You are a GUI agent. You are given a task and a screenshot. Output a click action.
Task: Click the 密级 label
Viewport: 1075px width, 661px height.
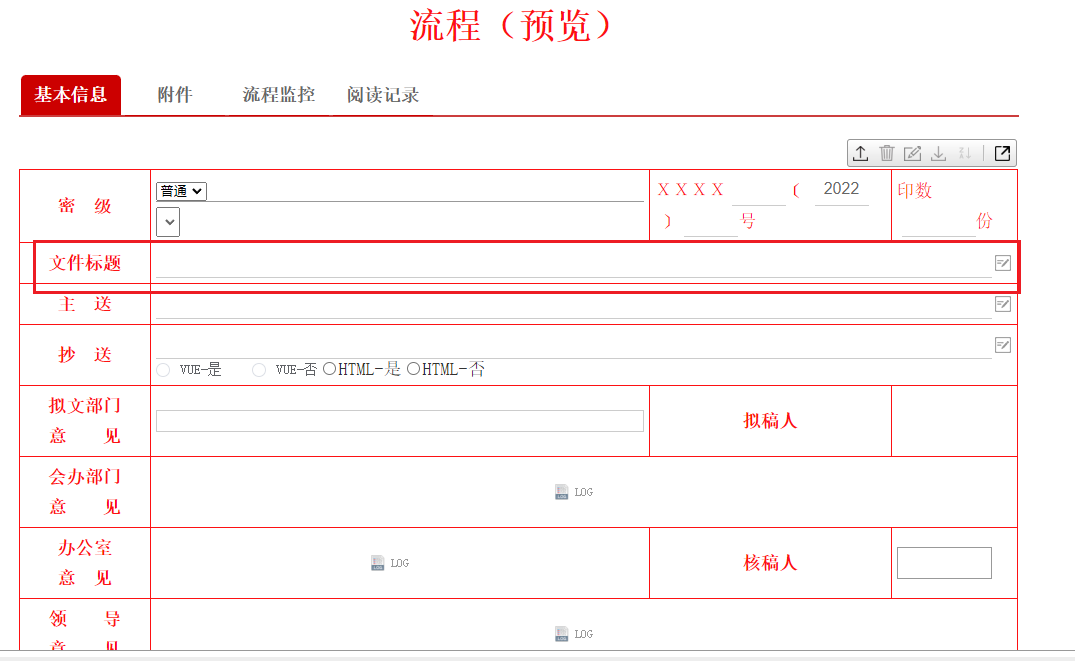coord(85,206)
